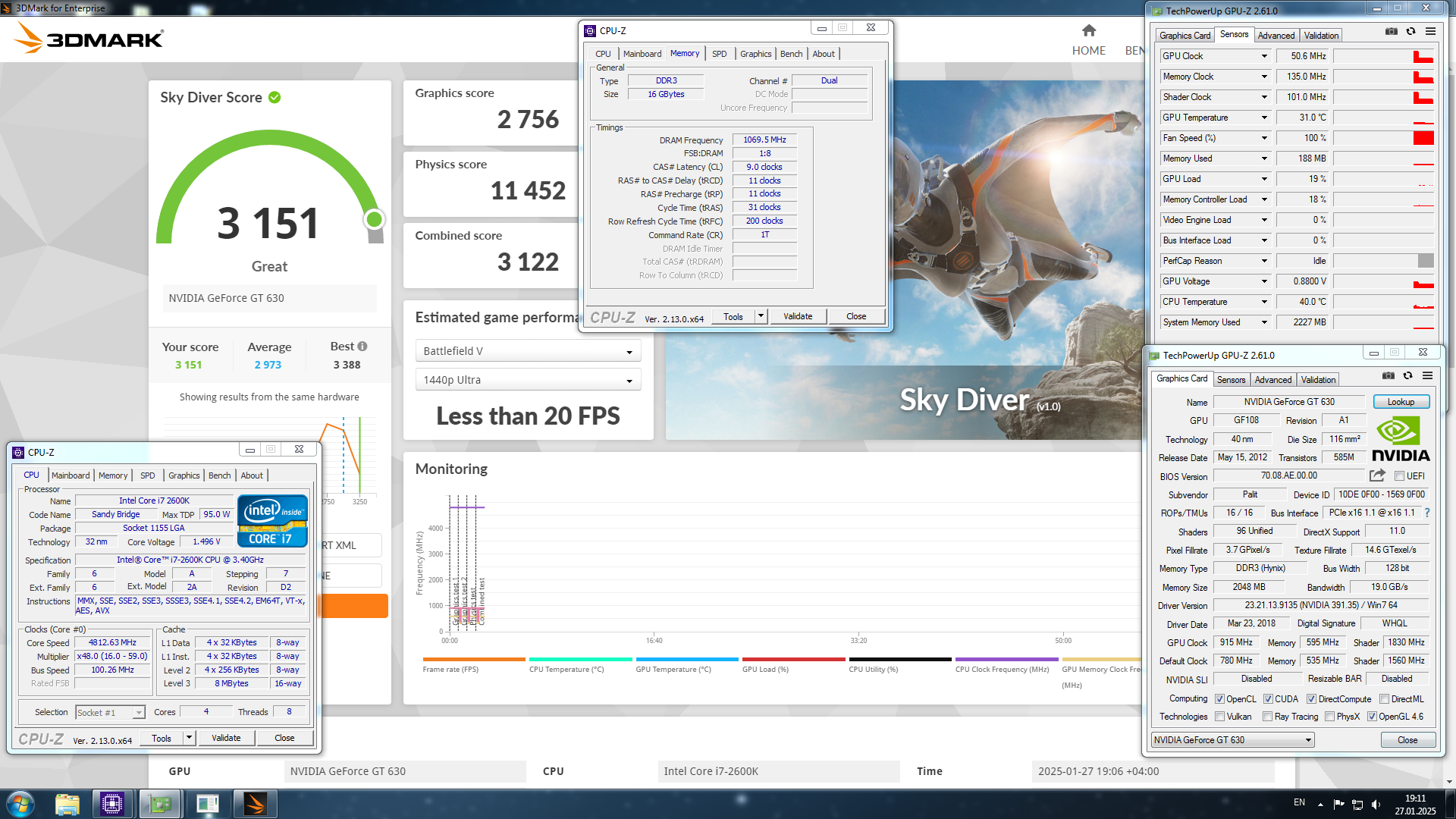Toggle the UEFI checkbox in GPU-Z
The height and width of the screenshot is (819, 1456).
coord(1399,476)
